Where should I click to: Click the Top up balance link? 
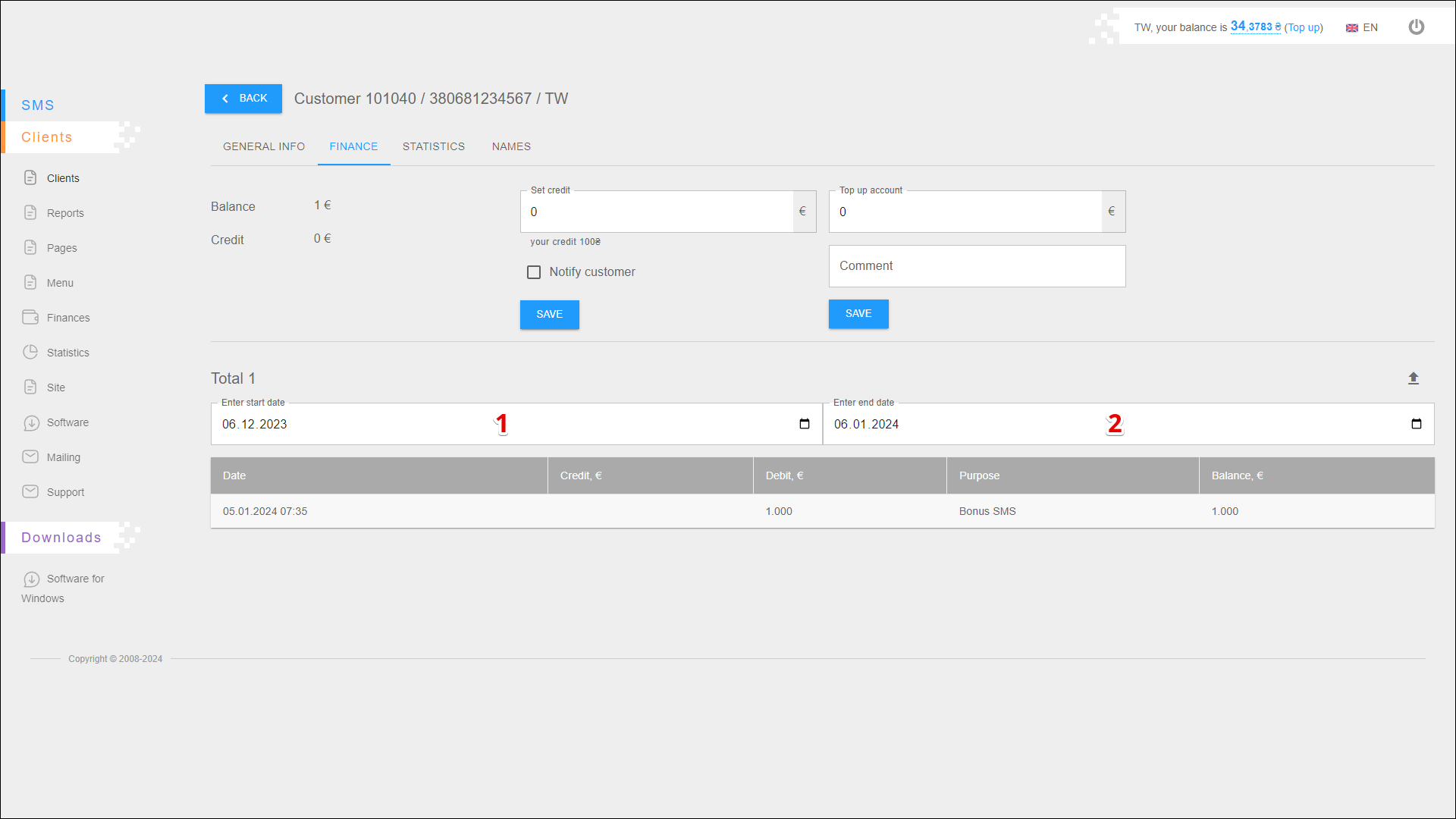[1303, 27]
